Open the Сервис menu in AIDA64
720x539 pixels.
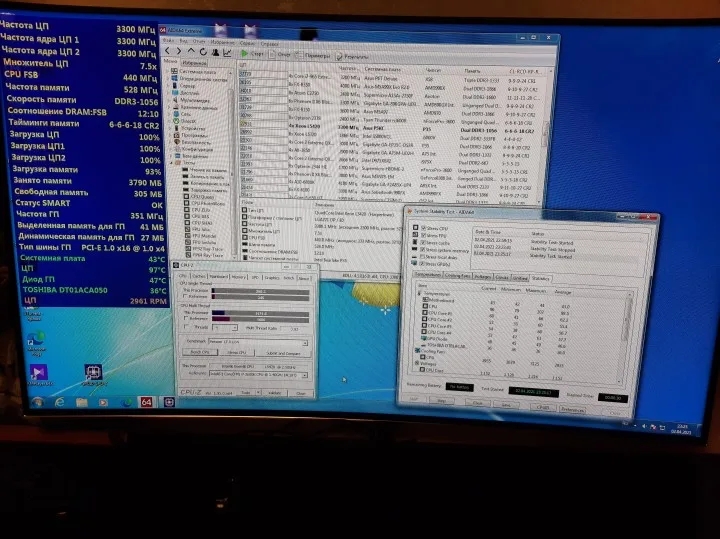click(247, 43)
